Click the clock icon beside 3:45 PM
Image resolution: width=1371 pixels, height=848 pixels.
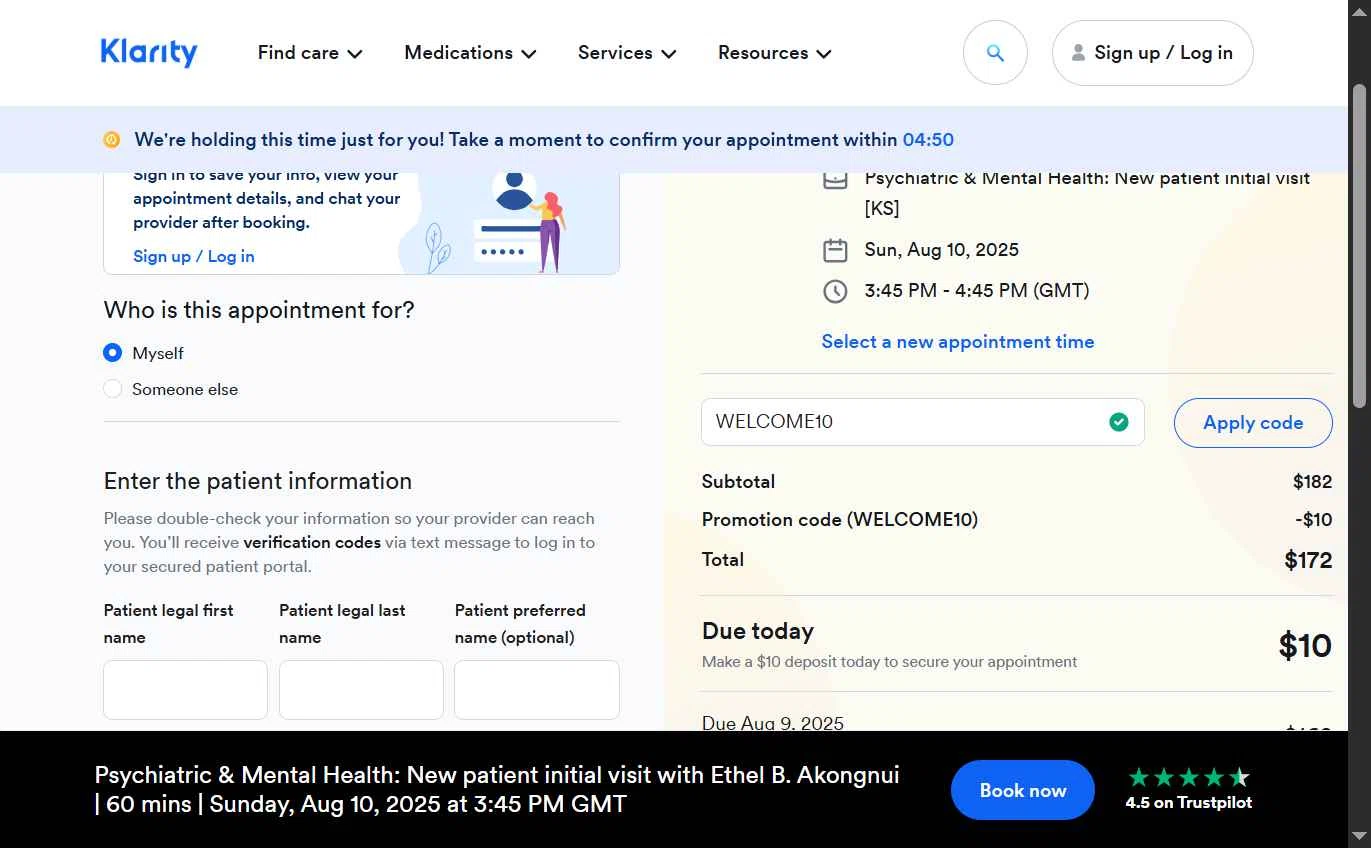[x=835, y=291]
